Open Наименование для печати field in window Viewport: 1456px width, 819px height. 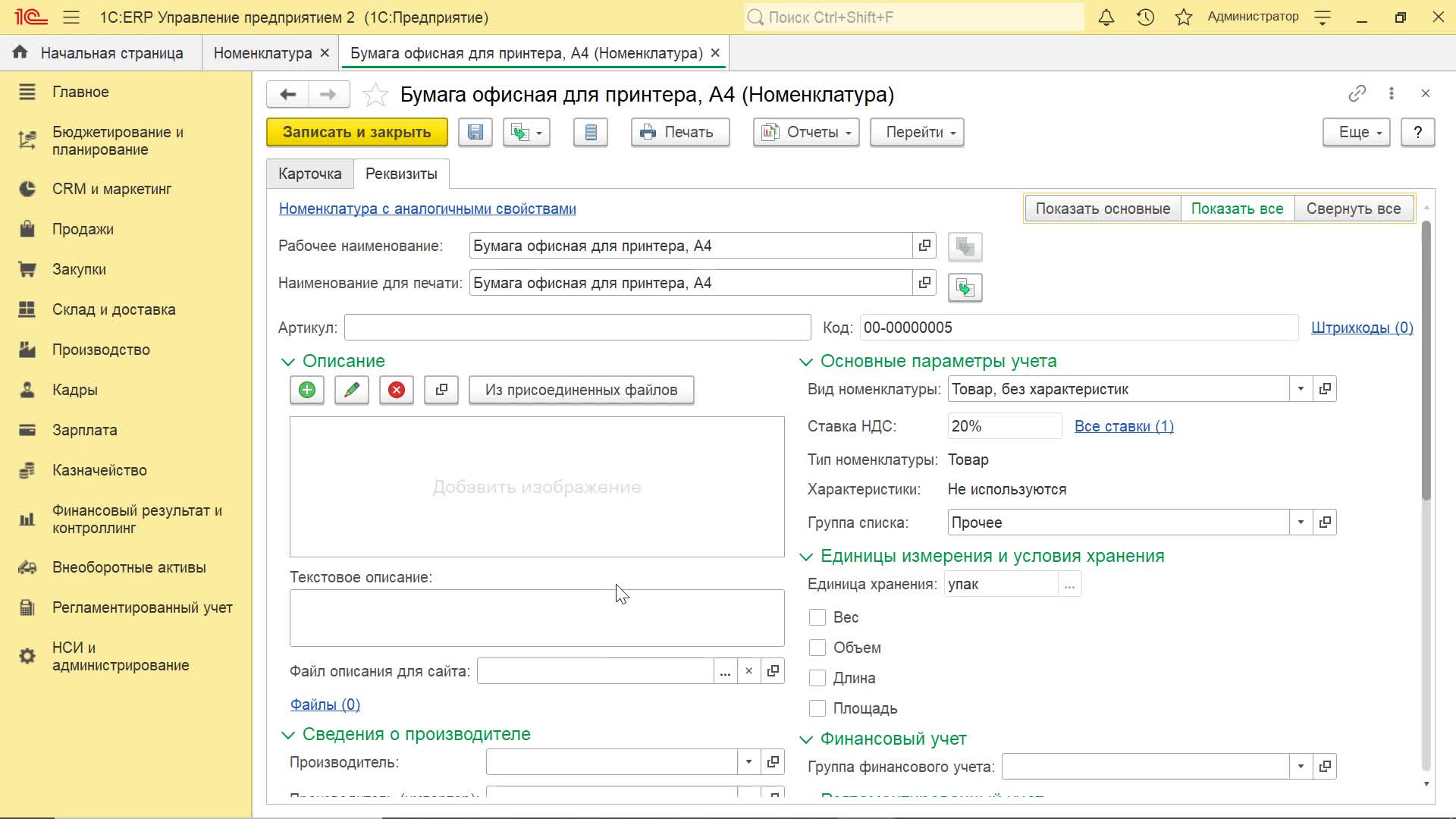coord(924,283)
